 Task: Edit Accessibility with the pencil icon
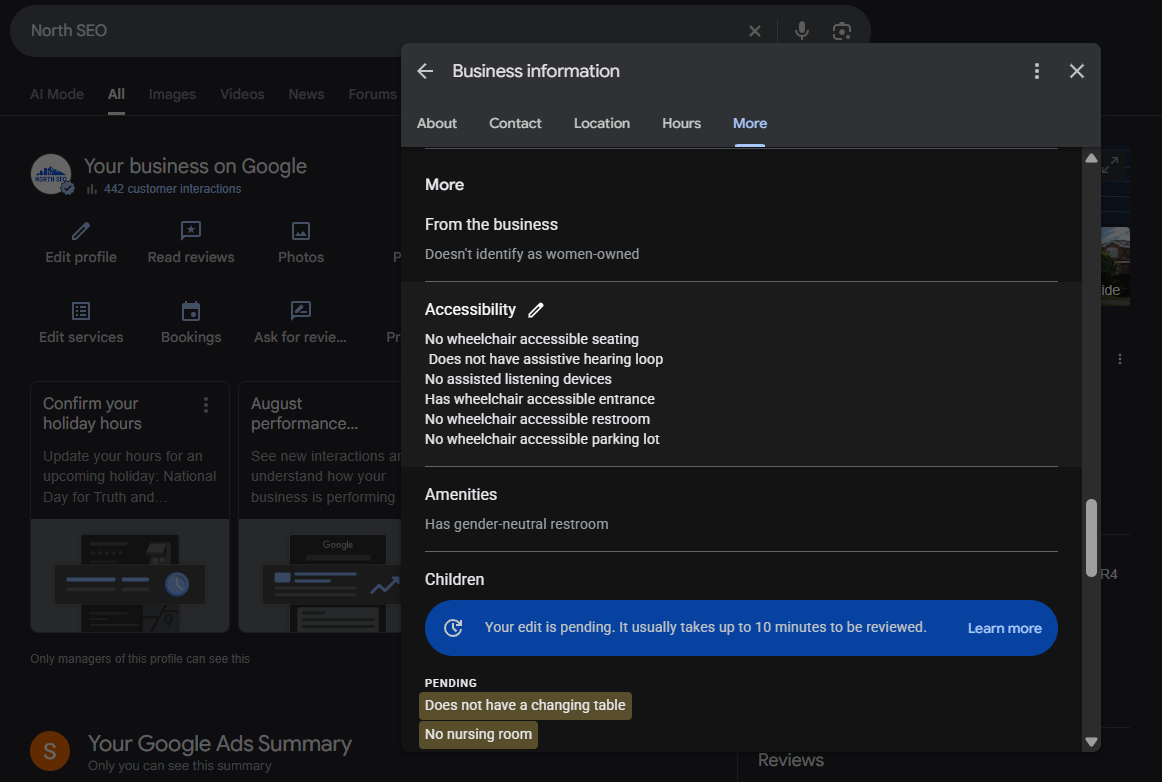536,310
